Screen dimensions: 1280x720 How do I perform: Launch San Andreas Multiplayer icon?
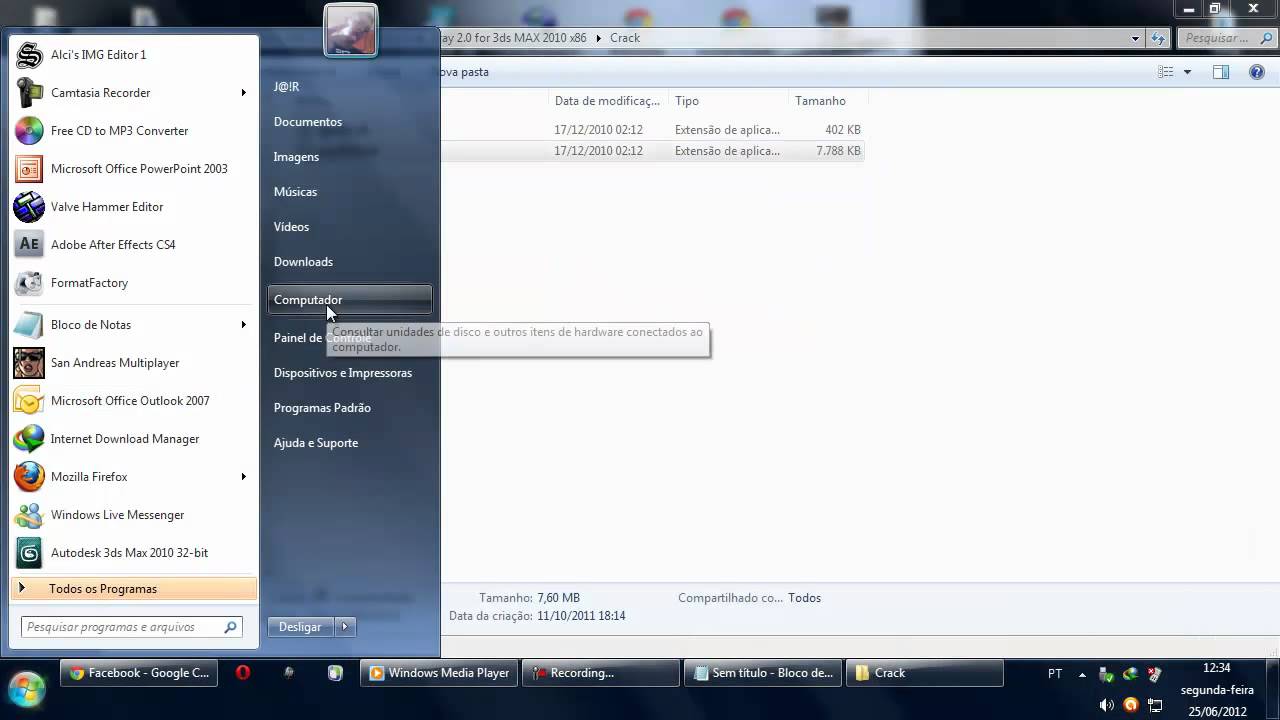29,363
